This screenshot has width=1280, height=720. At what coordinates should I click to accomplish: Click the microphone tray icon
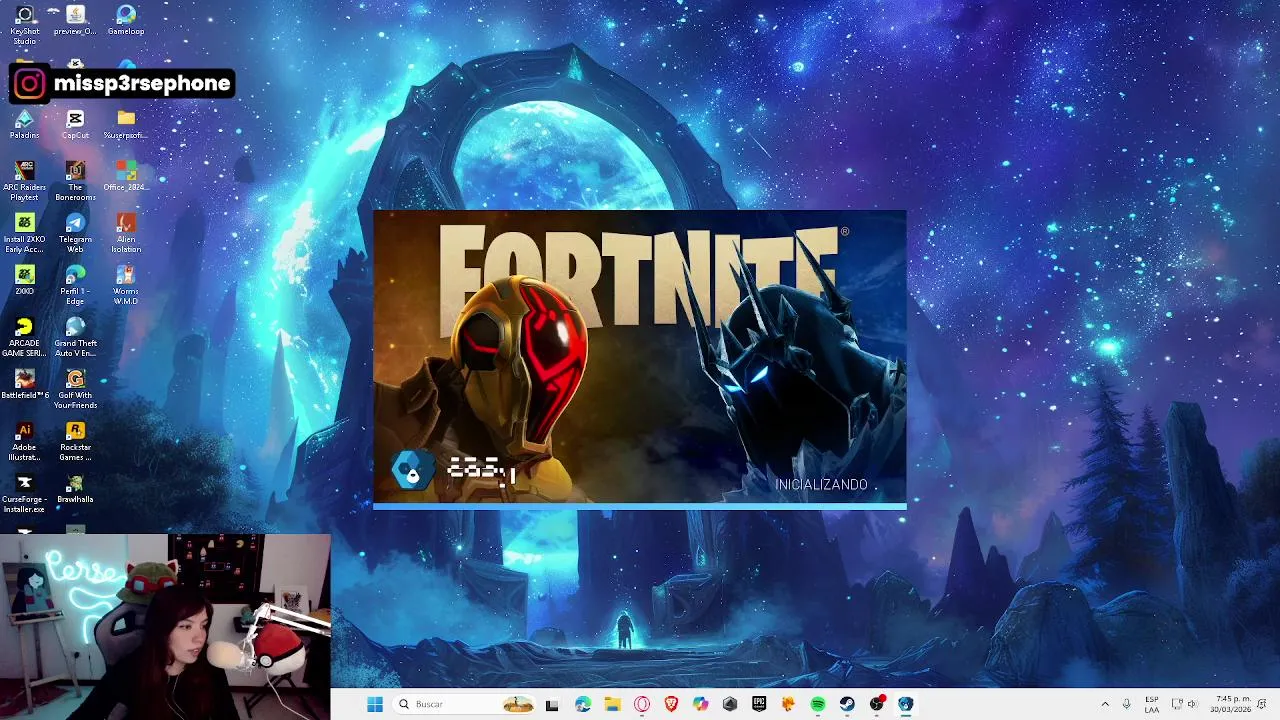point(1126,704)
